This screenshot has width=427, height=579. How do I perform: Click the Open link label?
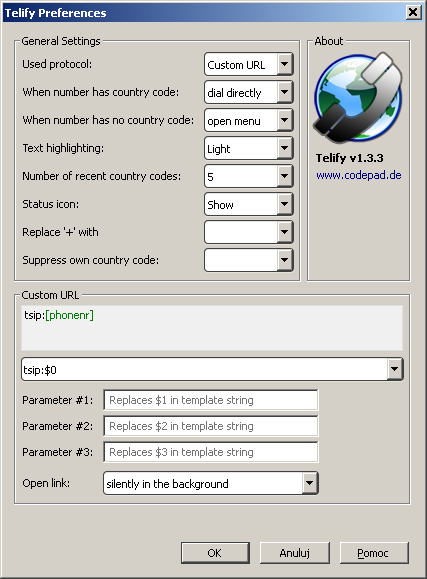(46, 483)
